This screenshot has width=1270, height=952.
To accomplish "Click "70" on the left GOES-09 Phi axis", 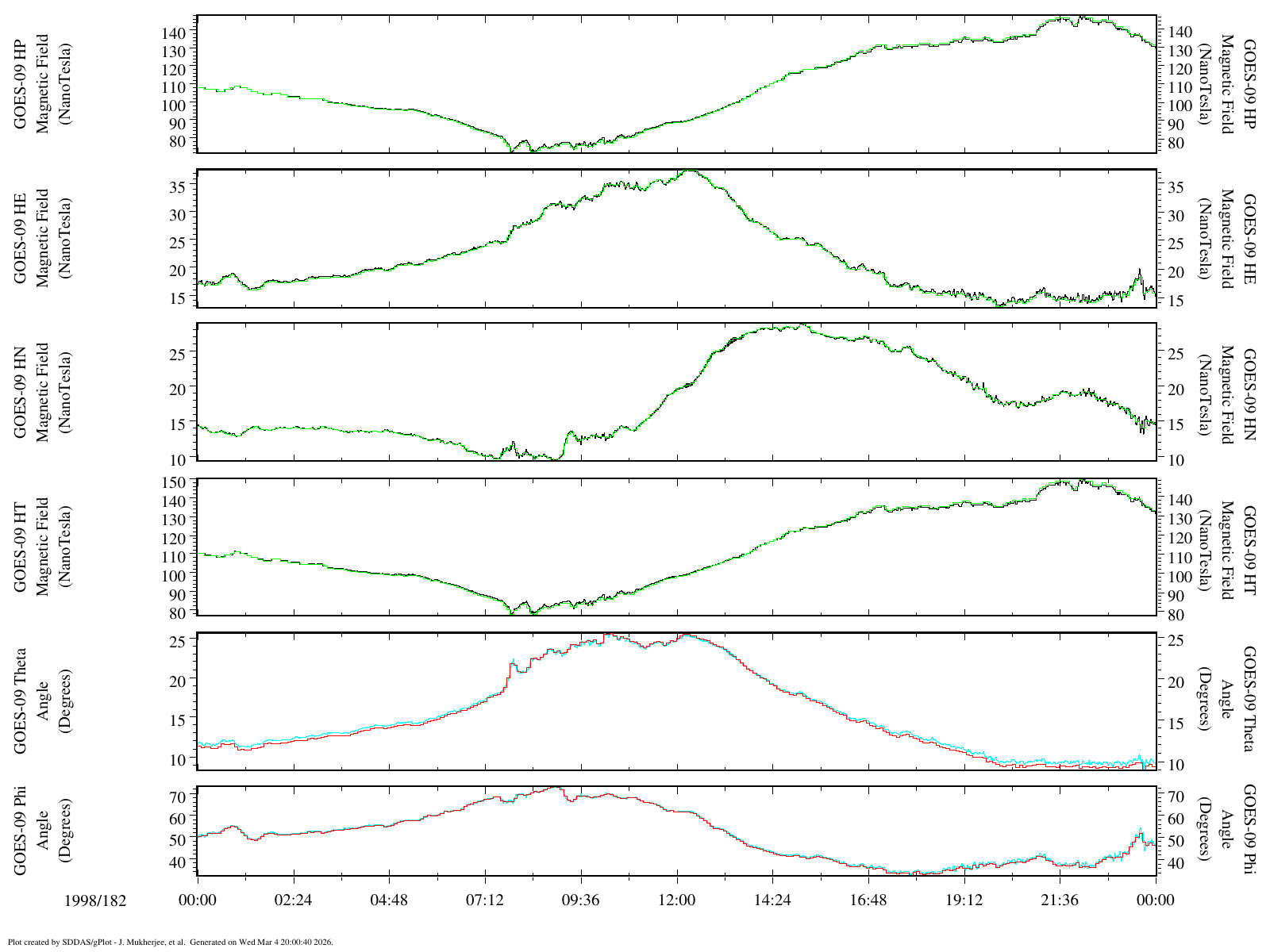I will (x=177, y=796).
